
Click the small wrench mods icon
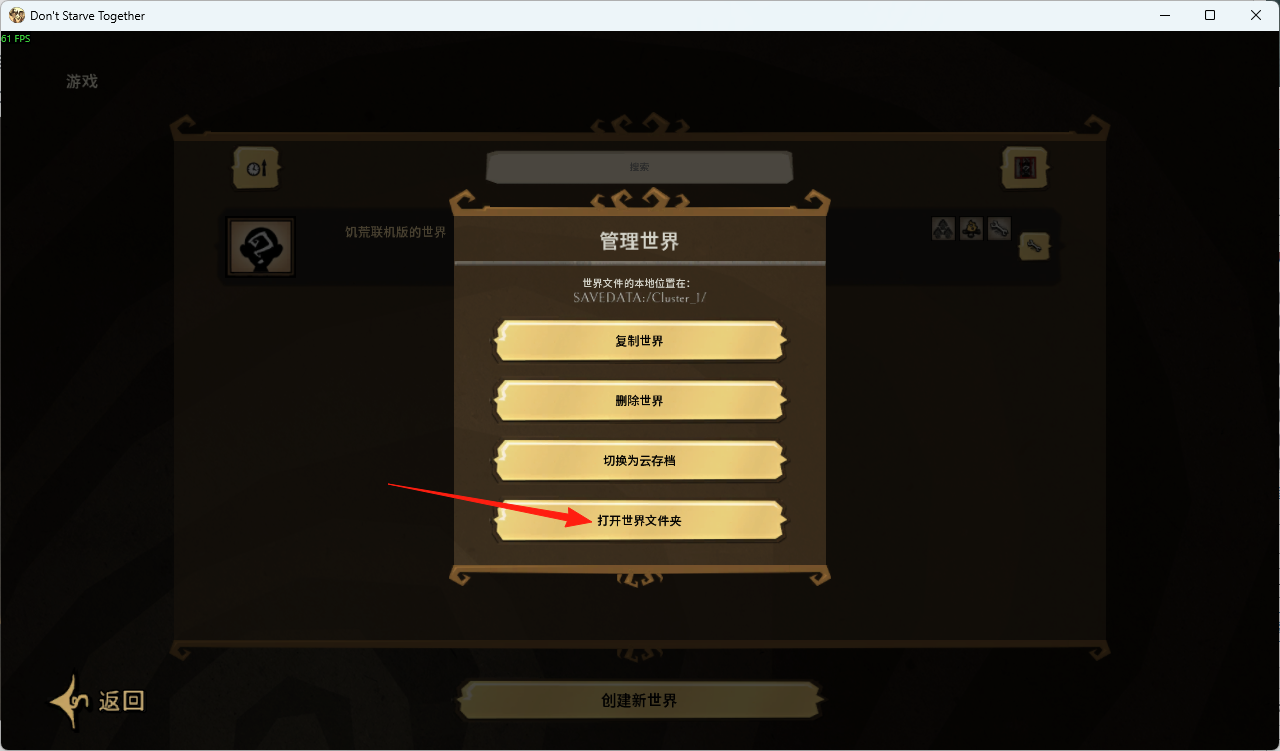pyautogui.click(x=999, y=229)
